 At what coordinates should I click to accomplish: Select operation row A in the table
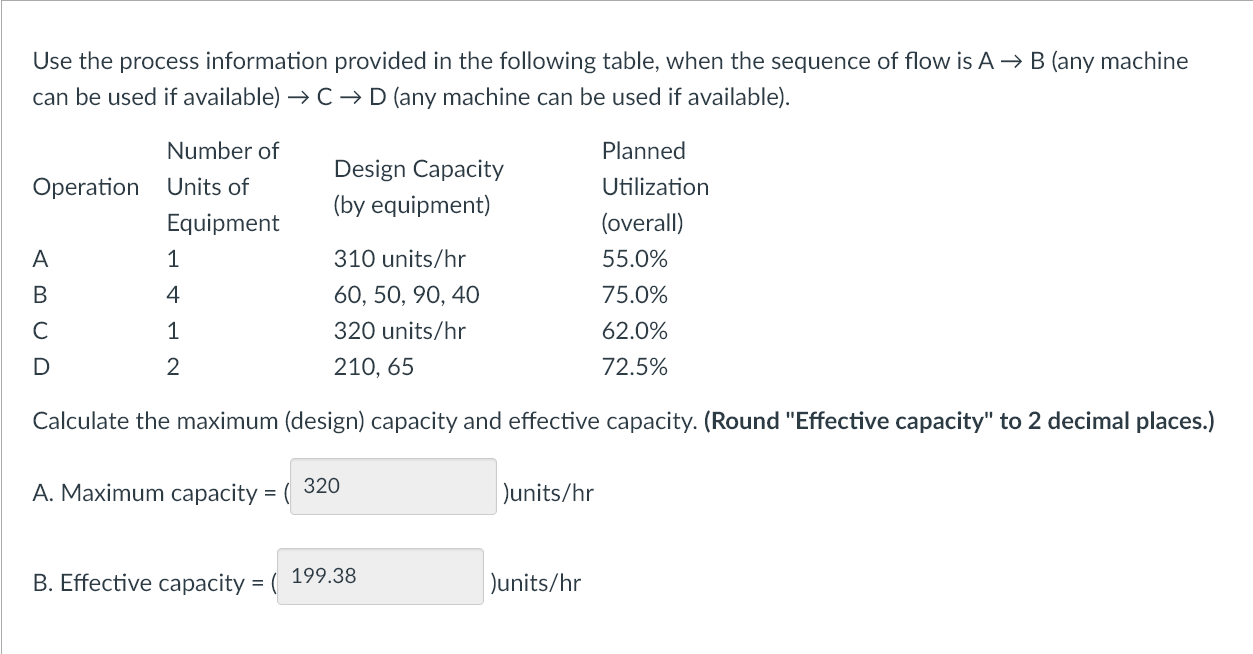(40, 259)
